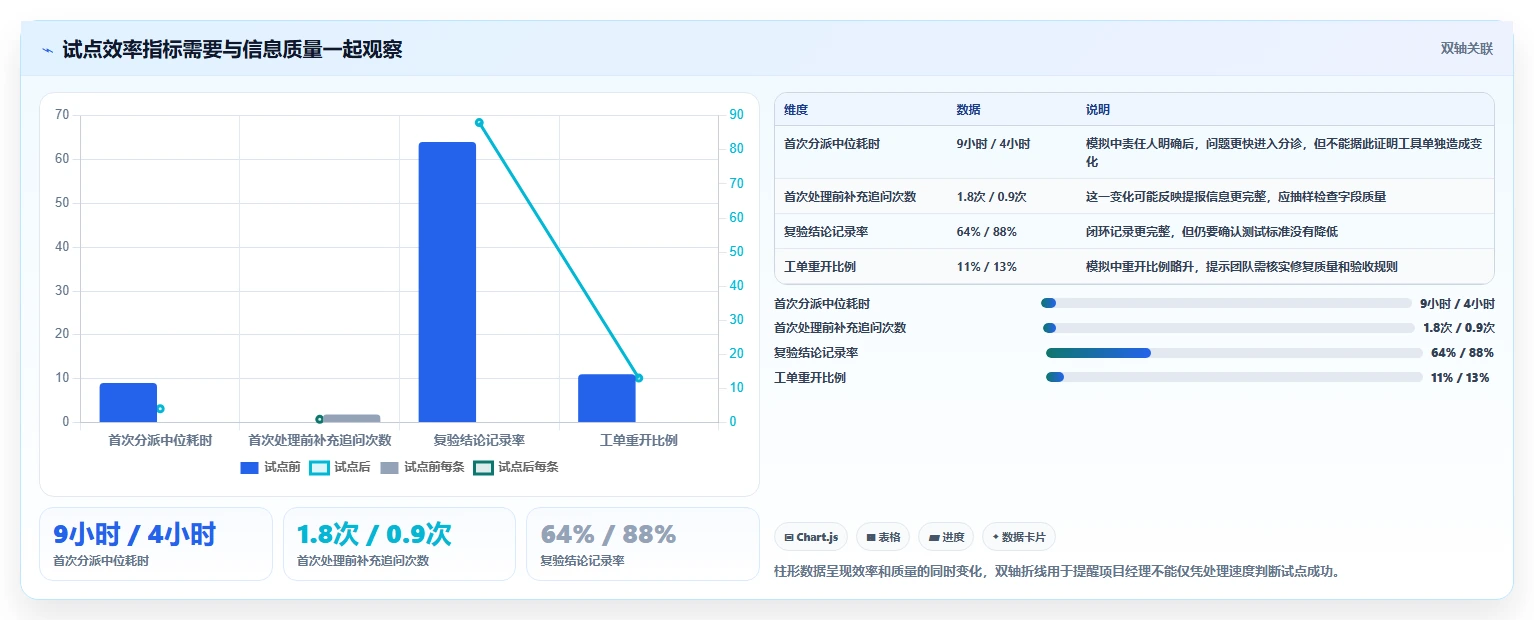This screenshot has width=1534, height=620.
Task: Open the 1.8次 / 0.9次 stat card
Action: [400, 544]
